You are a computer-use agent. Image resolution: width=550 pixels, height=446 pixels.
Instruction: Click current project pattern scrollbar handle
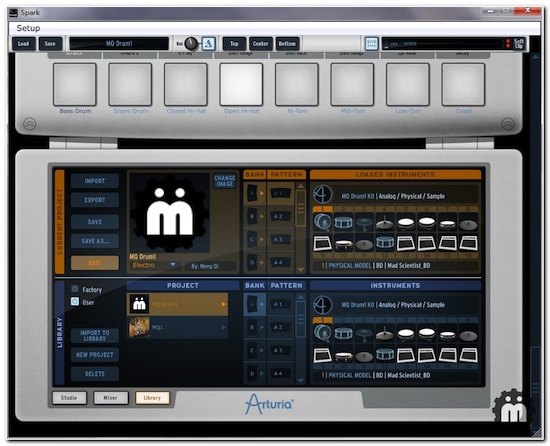click(301, 209)
